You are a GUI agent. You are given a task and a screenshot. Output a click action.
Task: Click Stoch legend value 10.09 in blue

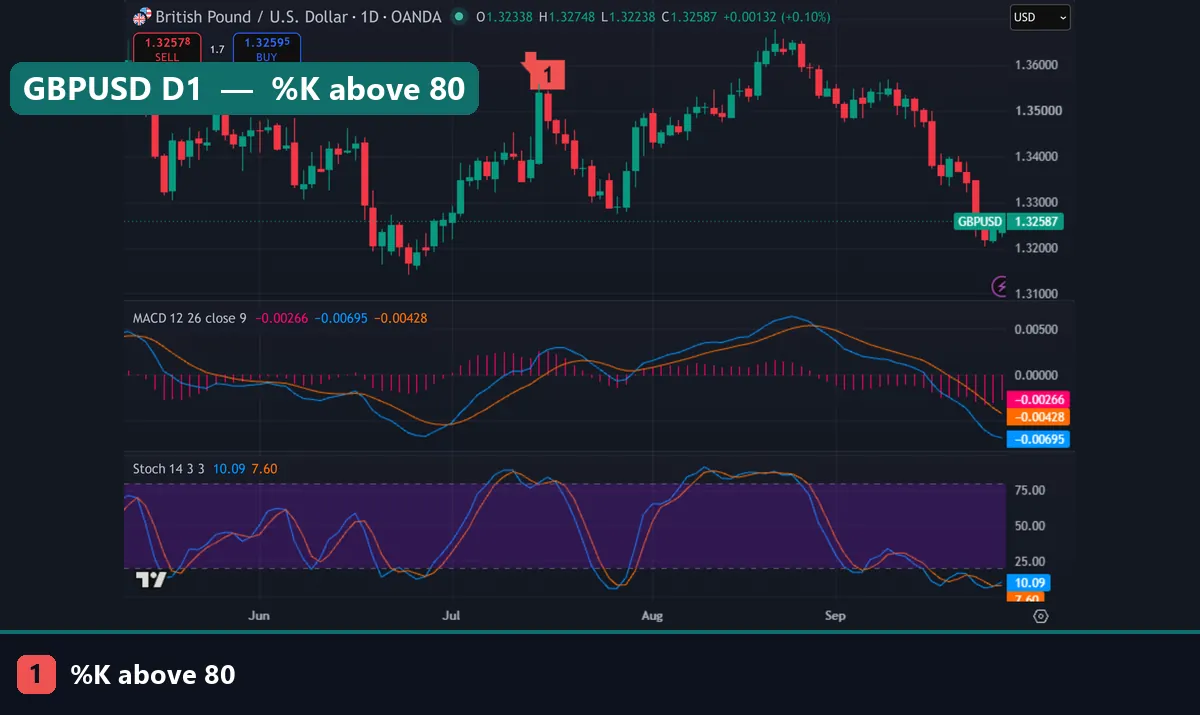(x=229, y=468)
